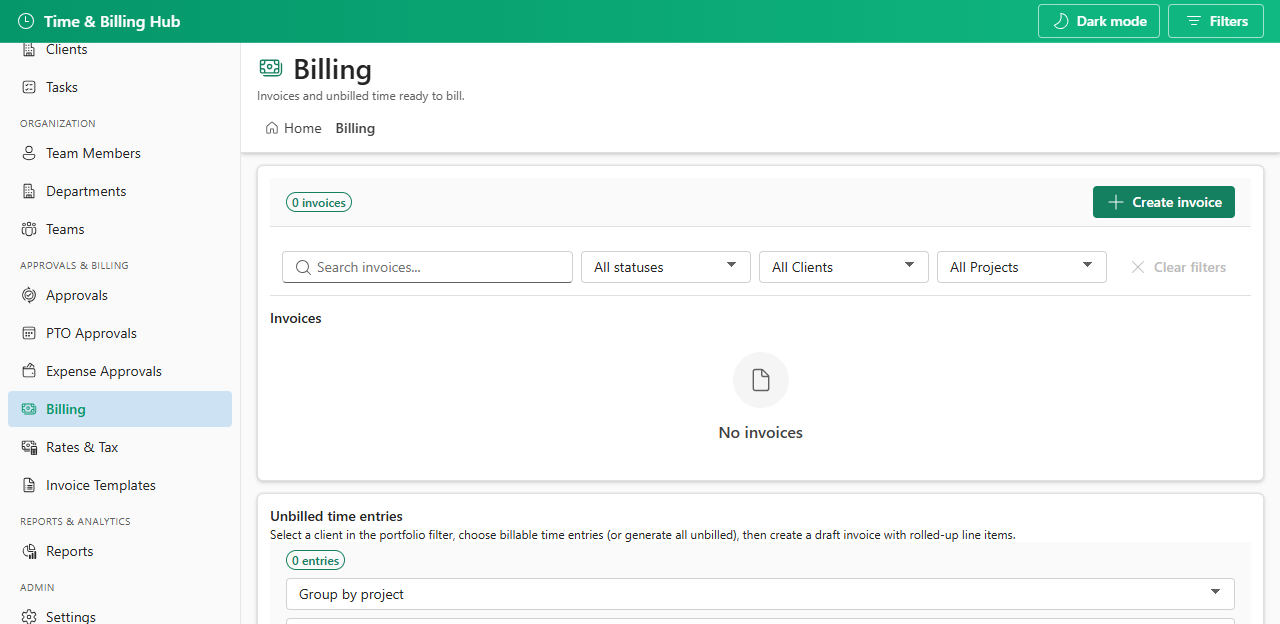Select Billing in the sidebar
The height and width of the screenshot is (624, 1280).
(120, 409)
